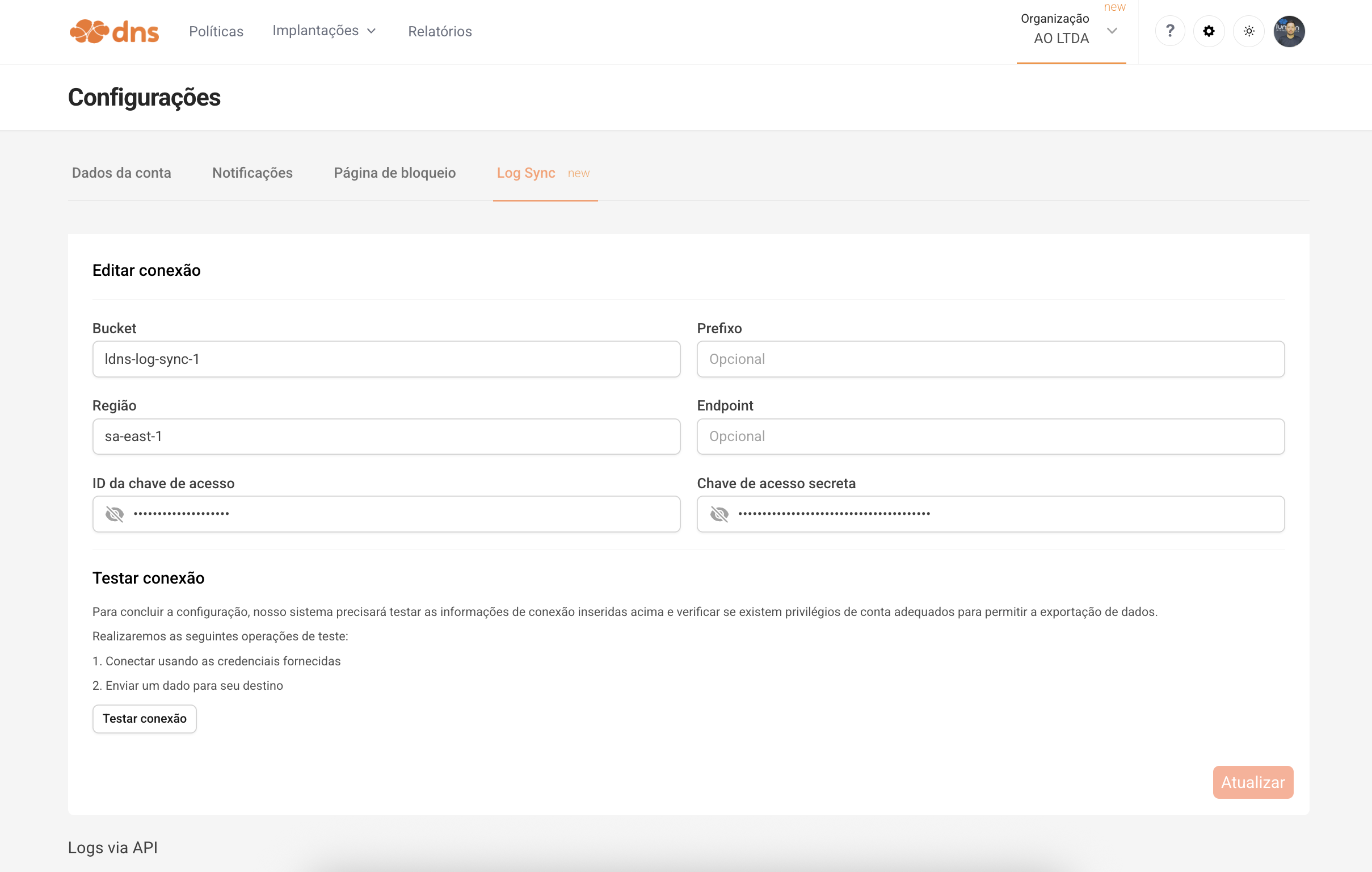Open the user profile avatar
1372x872 pixels.
point(1289,31)
